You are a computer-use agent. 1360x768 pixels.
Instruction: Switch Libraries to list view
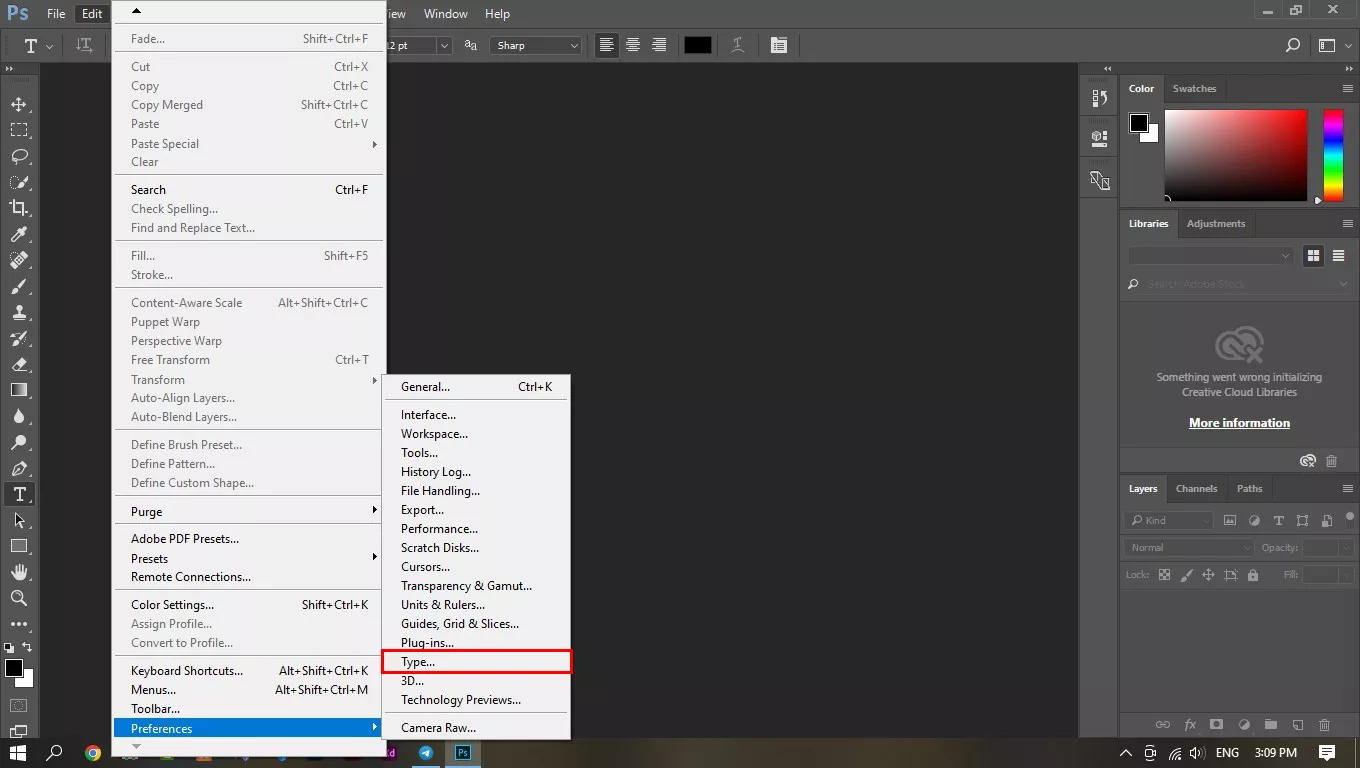[1338, 256]
